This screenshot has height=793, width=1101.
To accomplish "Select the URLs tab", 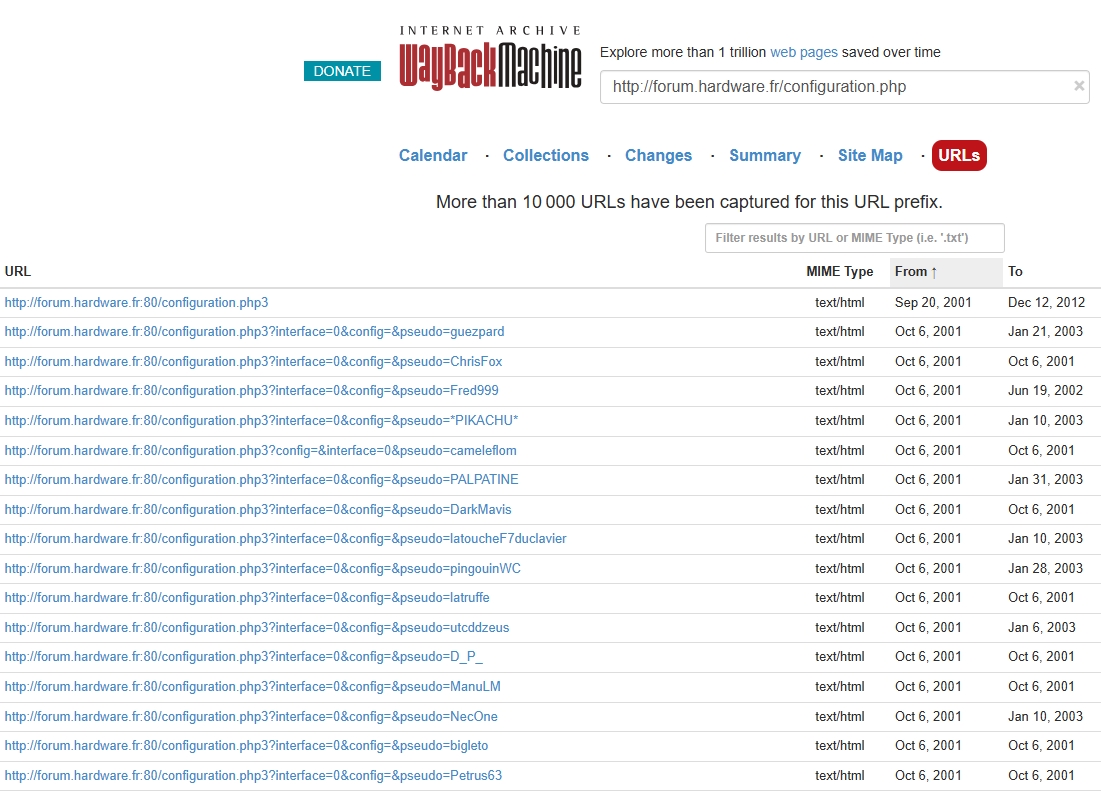I will (958, 155).
